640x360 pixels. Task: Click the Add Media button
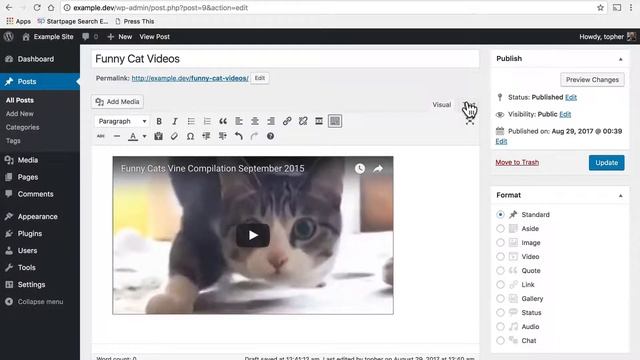click(x=118, y=102)
